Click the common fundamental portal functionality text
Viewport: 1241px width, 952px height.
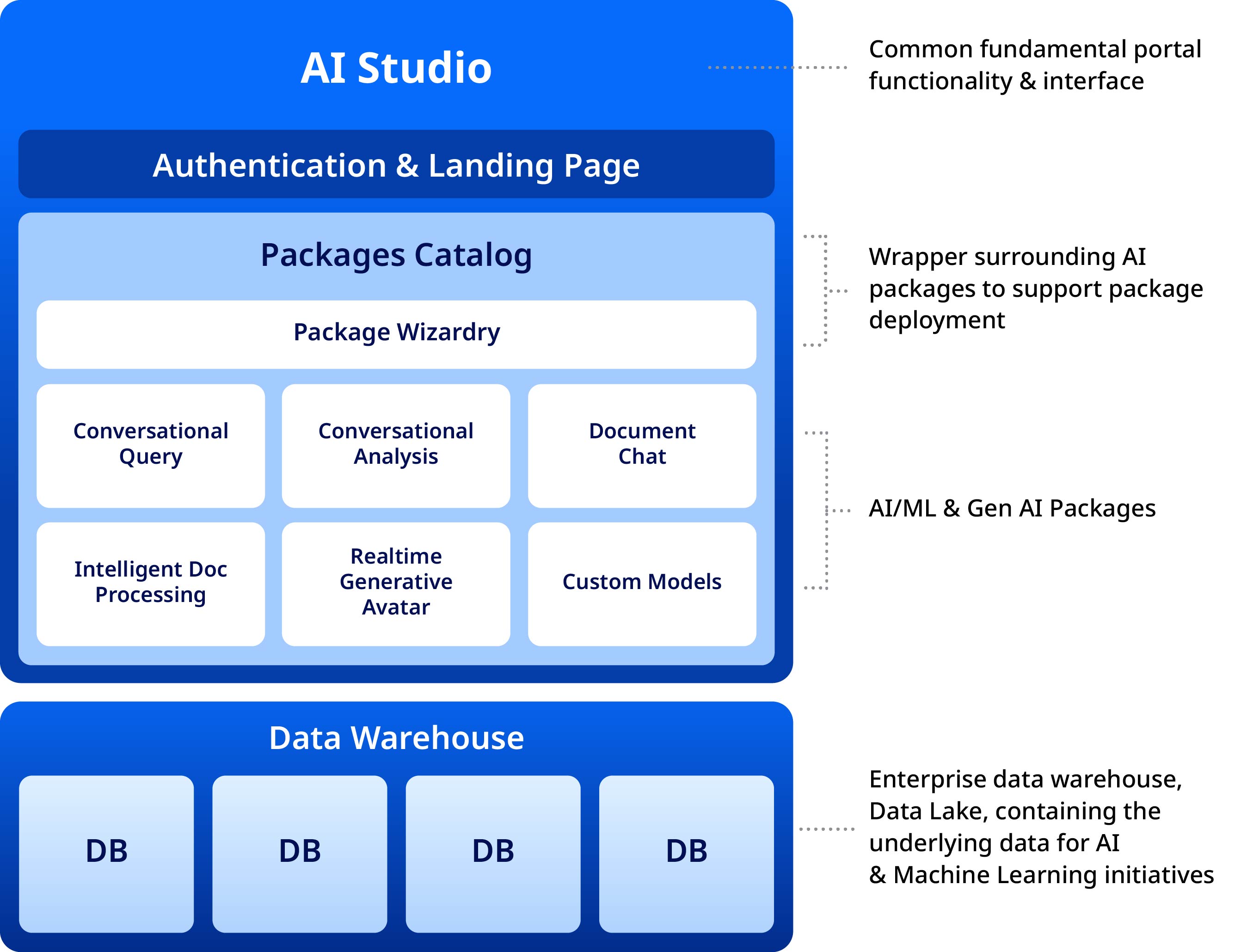[x=1034, y=65]
